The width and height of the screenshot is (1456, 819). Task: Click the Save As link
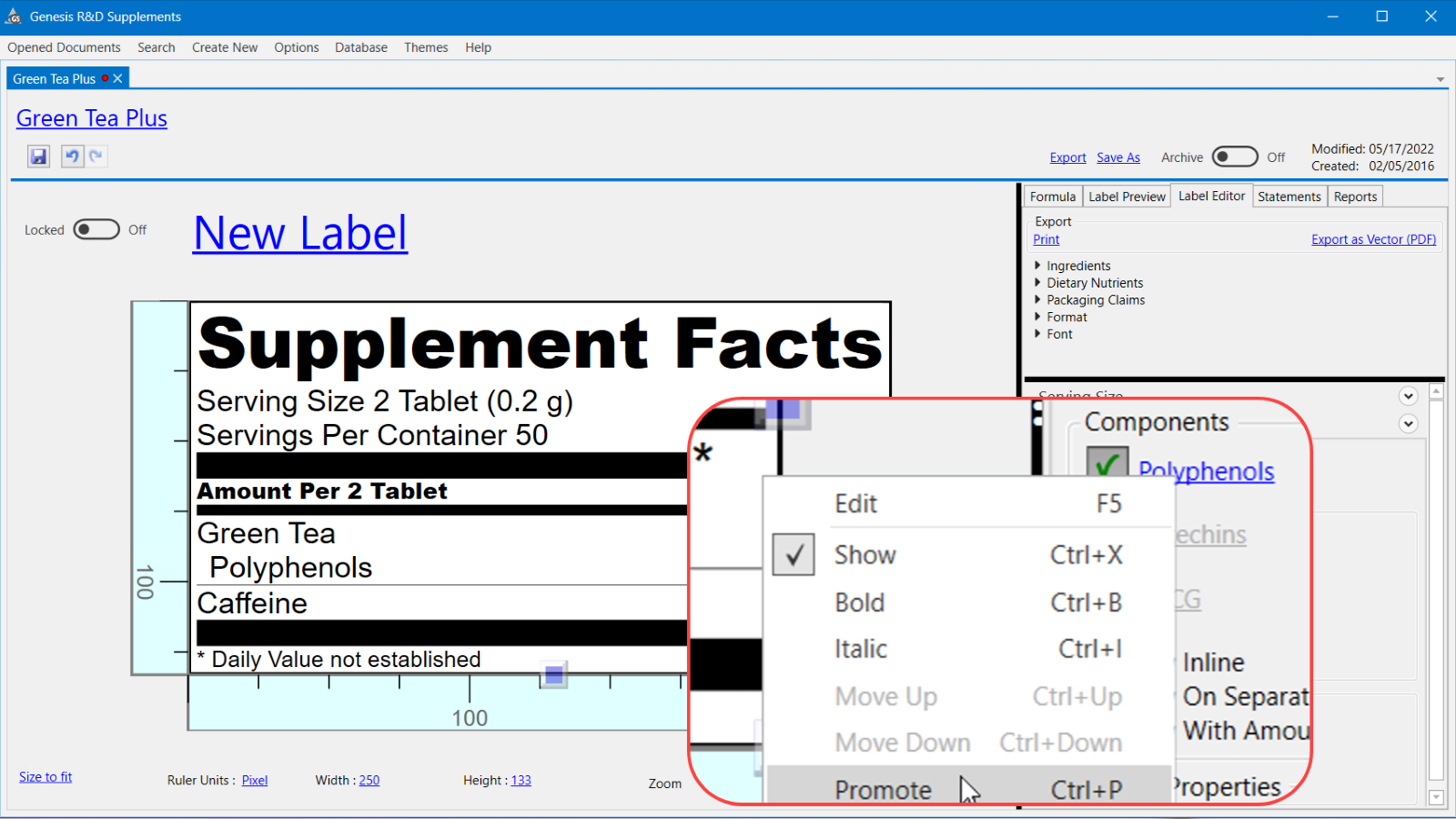point(1118,157)
